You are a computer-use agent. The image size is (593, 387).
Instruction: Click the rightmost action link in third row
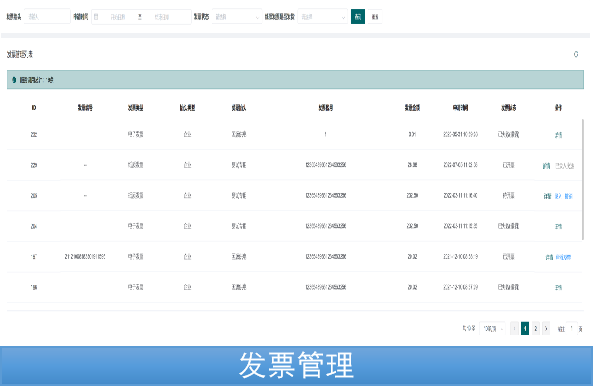click(568, 196)
